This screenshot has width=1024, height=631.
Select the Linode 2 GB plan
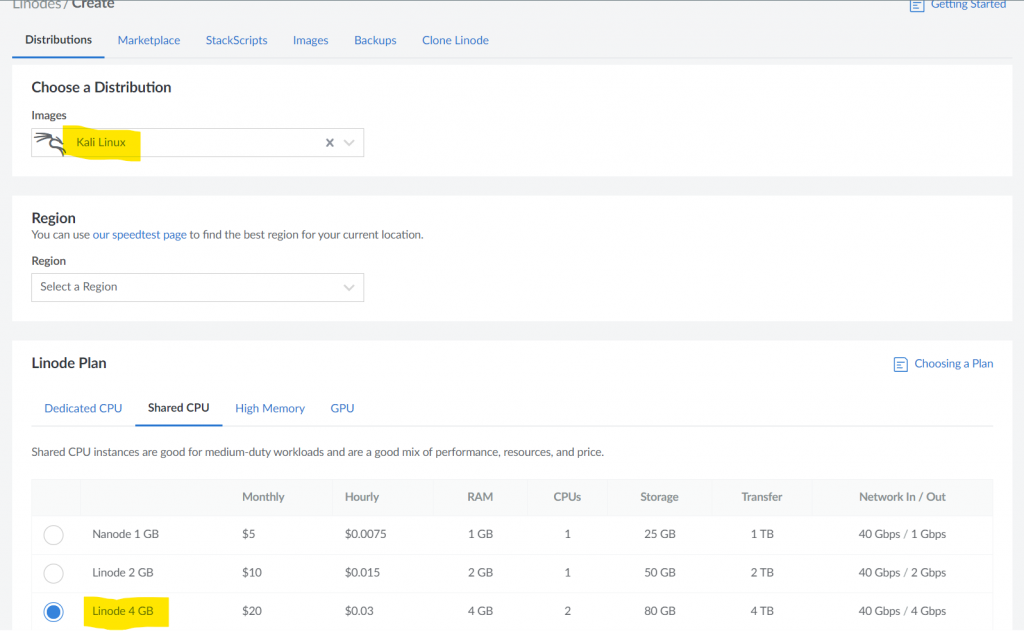54,573
